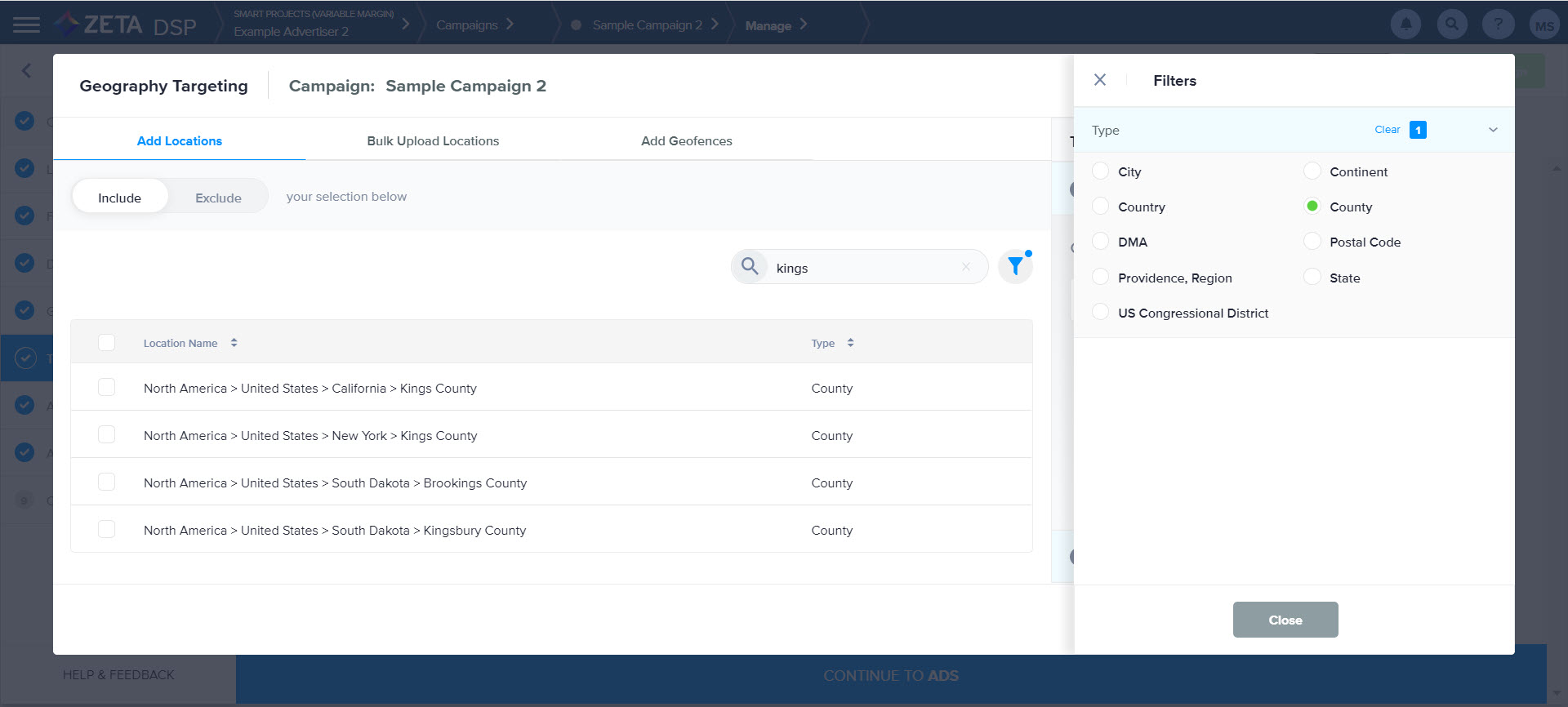Image resolution: width=1568 pixels, height=707 pixels.
Task: Click the filter funnel icon
Action: pos(1015,266)
